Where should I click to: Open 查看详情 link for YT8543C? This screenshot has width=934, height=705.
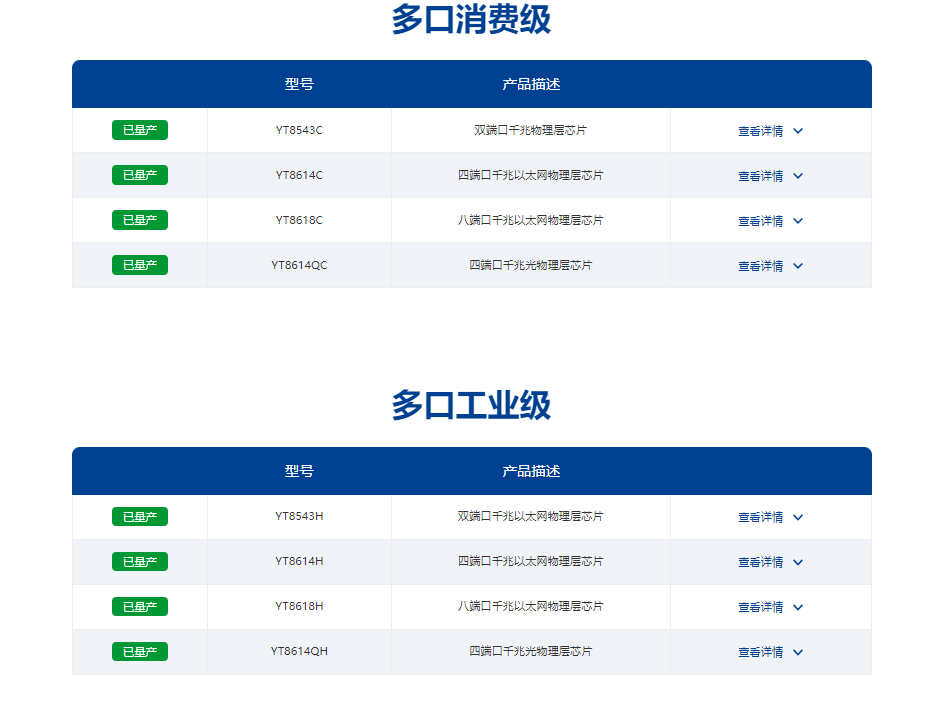pos(761,131)
